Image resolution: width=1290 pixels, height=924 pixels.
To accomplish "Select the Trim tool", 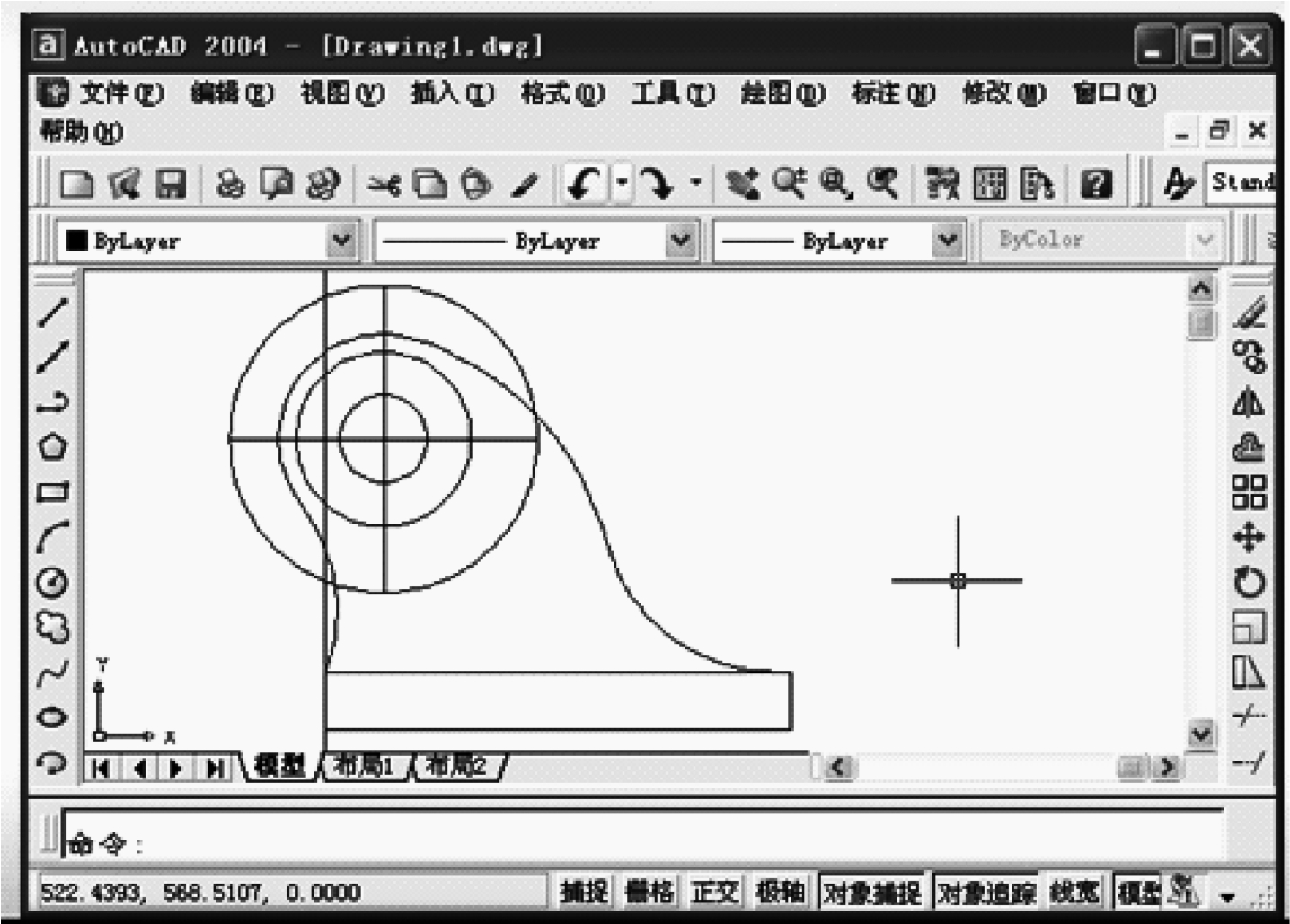I will pyautogui.click(x=1250, y=717).
